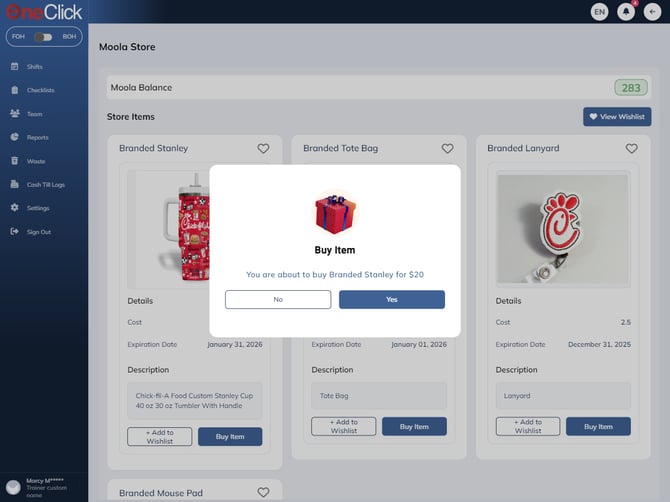Open Cash Till Logs page

tap(45, 185)
